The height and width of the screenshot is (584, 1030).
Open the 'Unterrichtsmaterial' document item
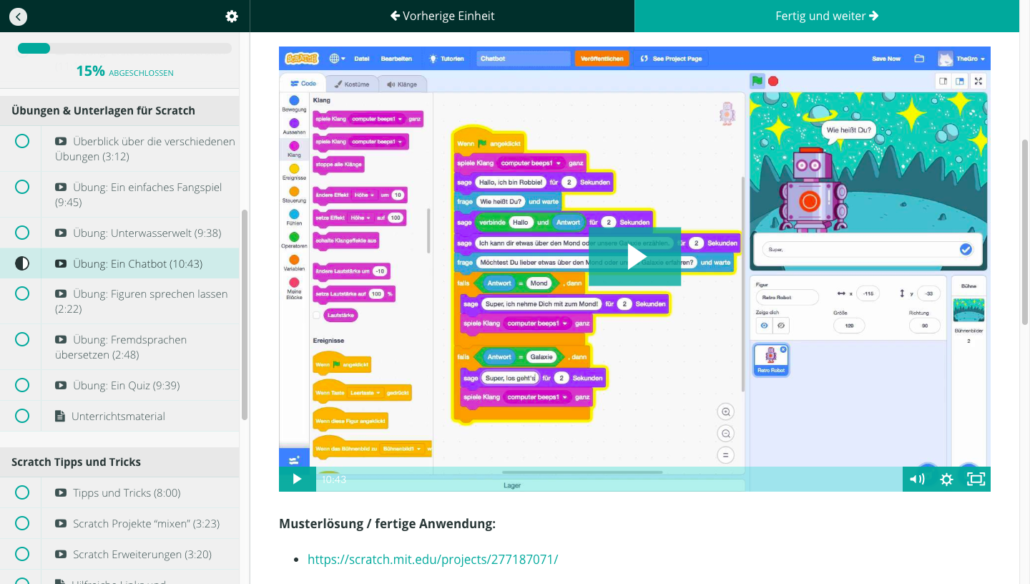118,416
